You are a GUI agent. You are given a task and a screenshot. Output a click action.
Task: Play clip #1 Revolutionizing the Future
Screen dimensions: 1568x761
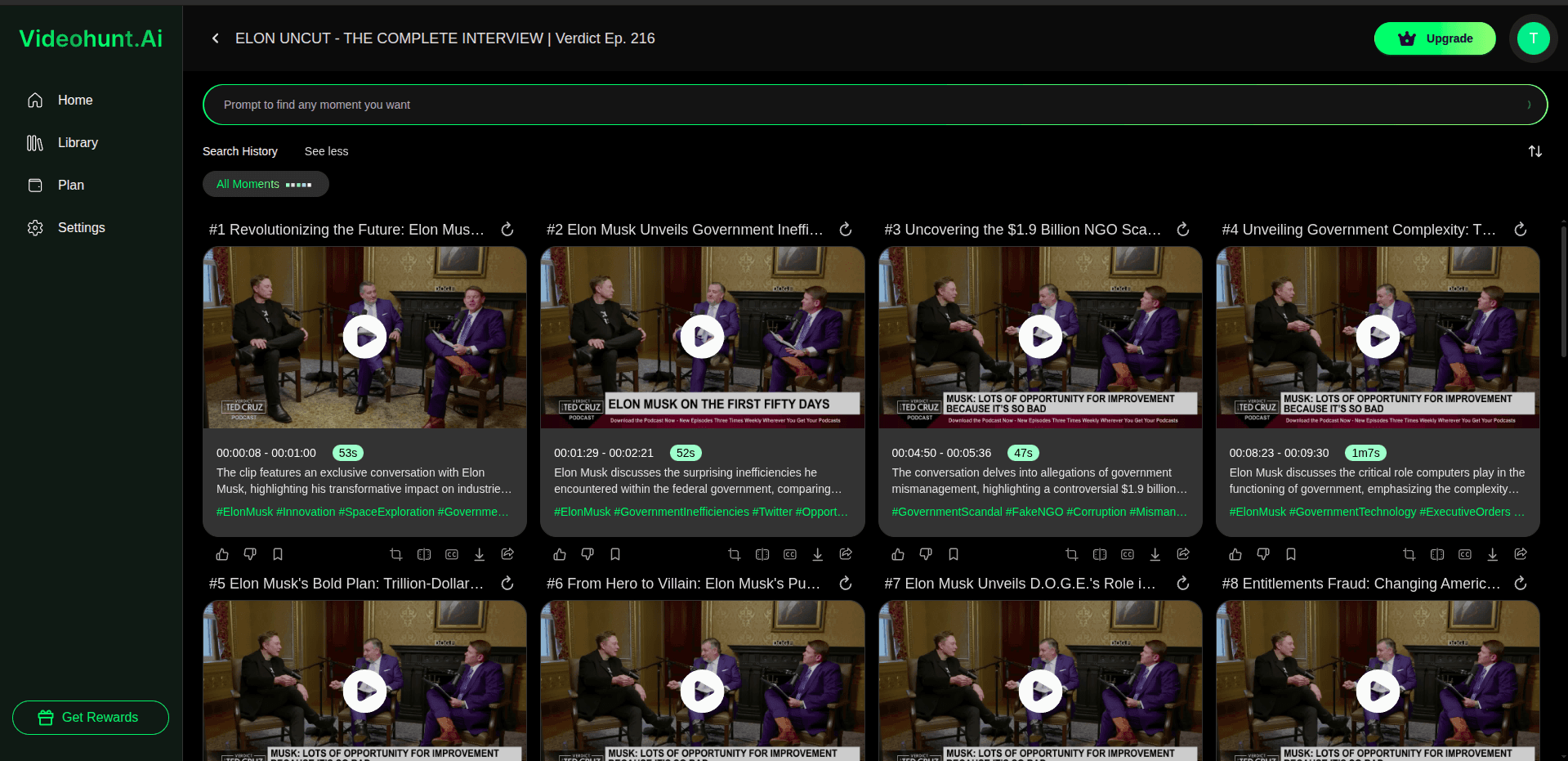[x=364, y=337]
